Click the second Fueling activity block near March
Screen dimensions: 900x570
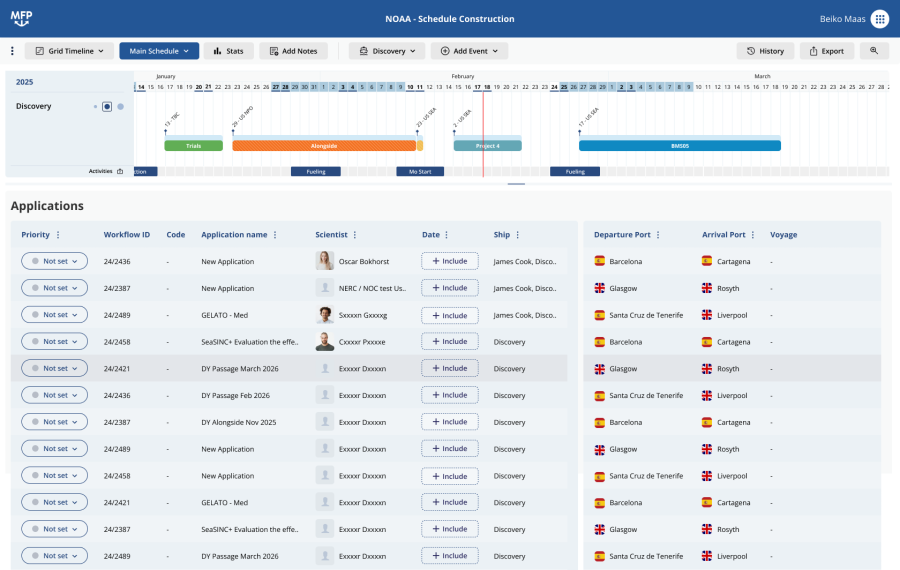coord(575,172)
